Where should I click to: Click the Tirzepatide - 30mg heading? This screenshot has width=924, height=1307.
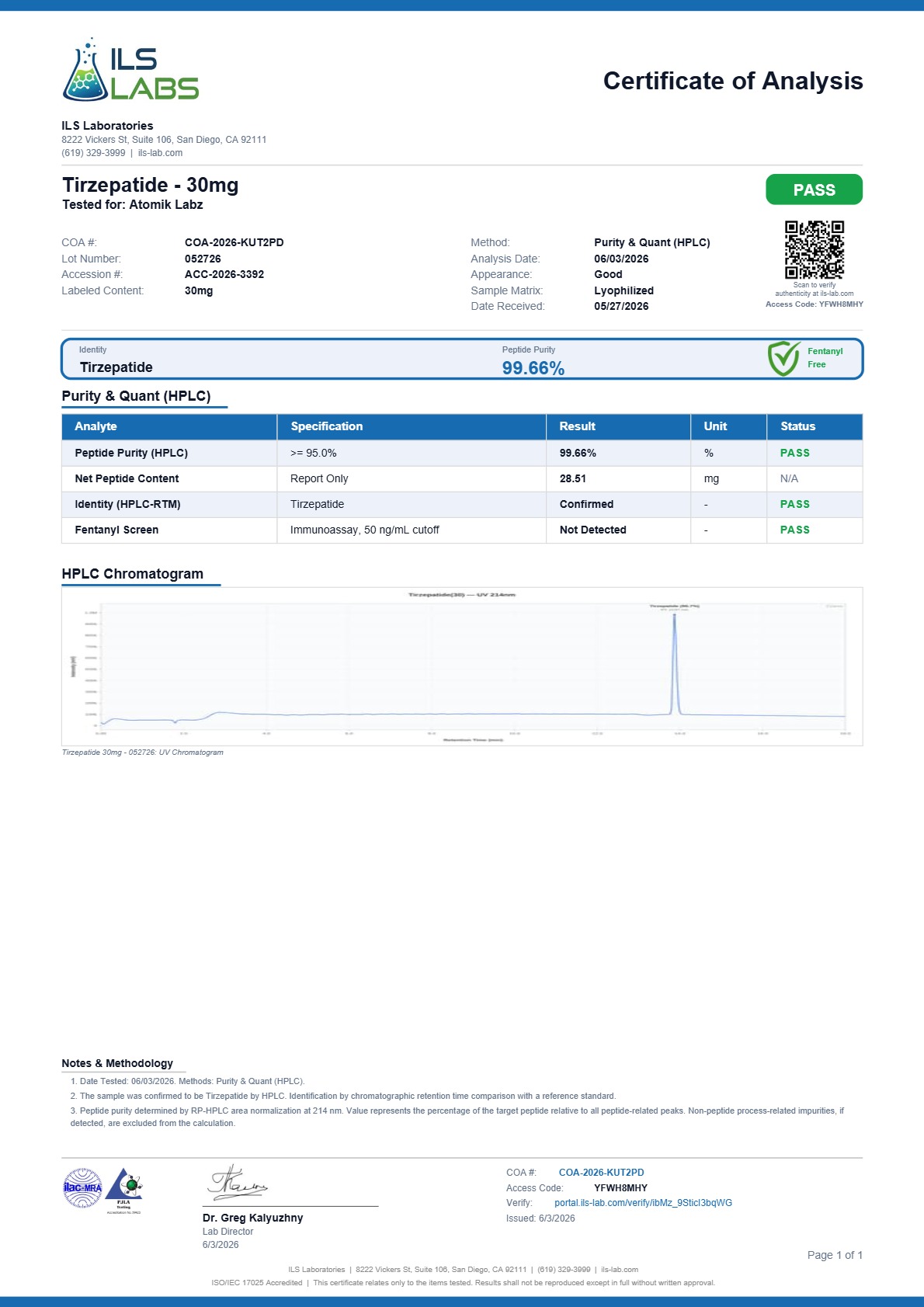[x=151, y=185]
